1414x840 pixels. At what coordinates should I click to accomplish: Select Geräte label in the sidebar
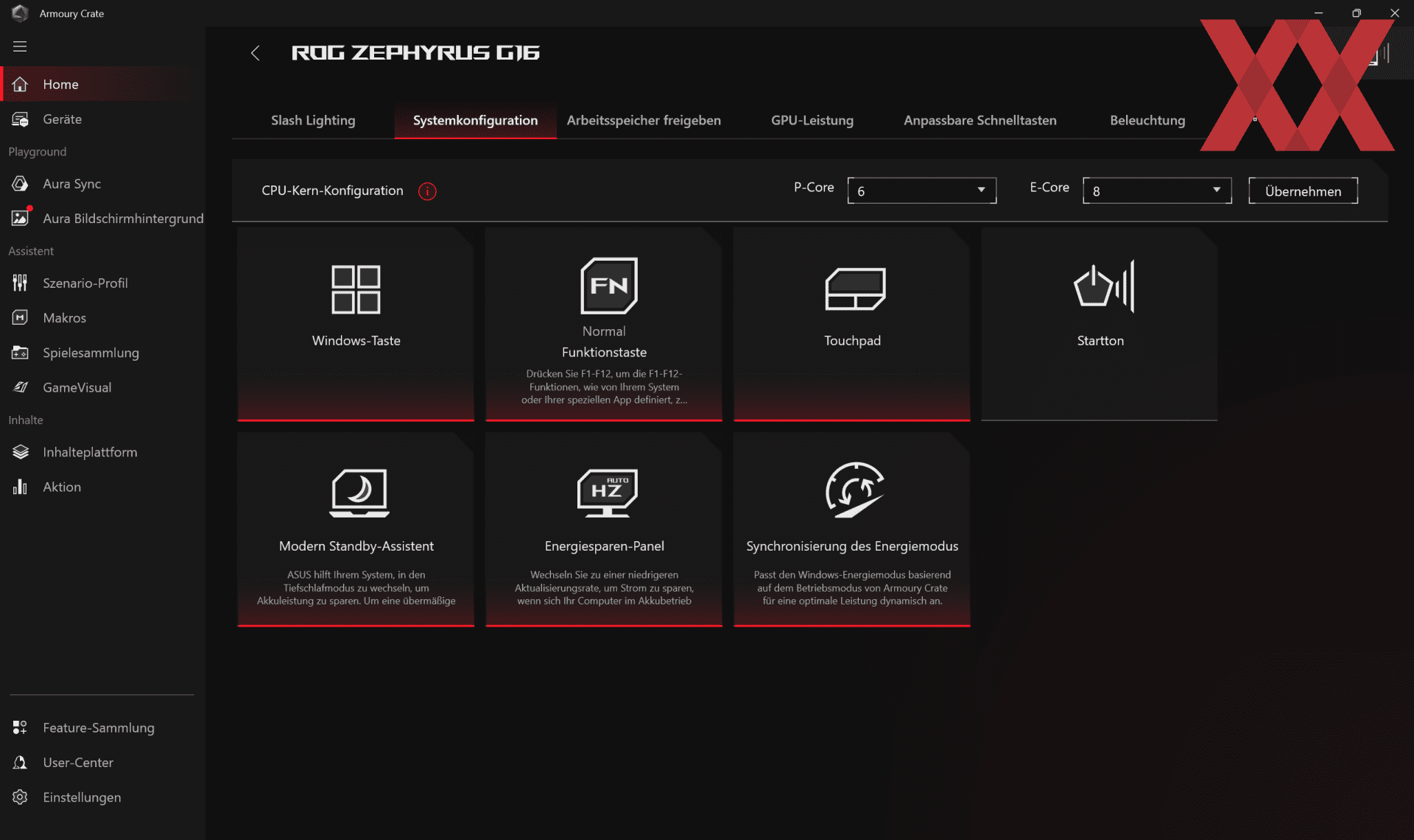coord(63,119)
